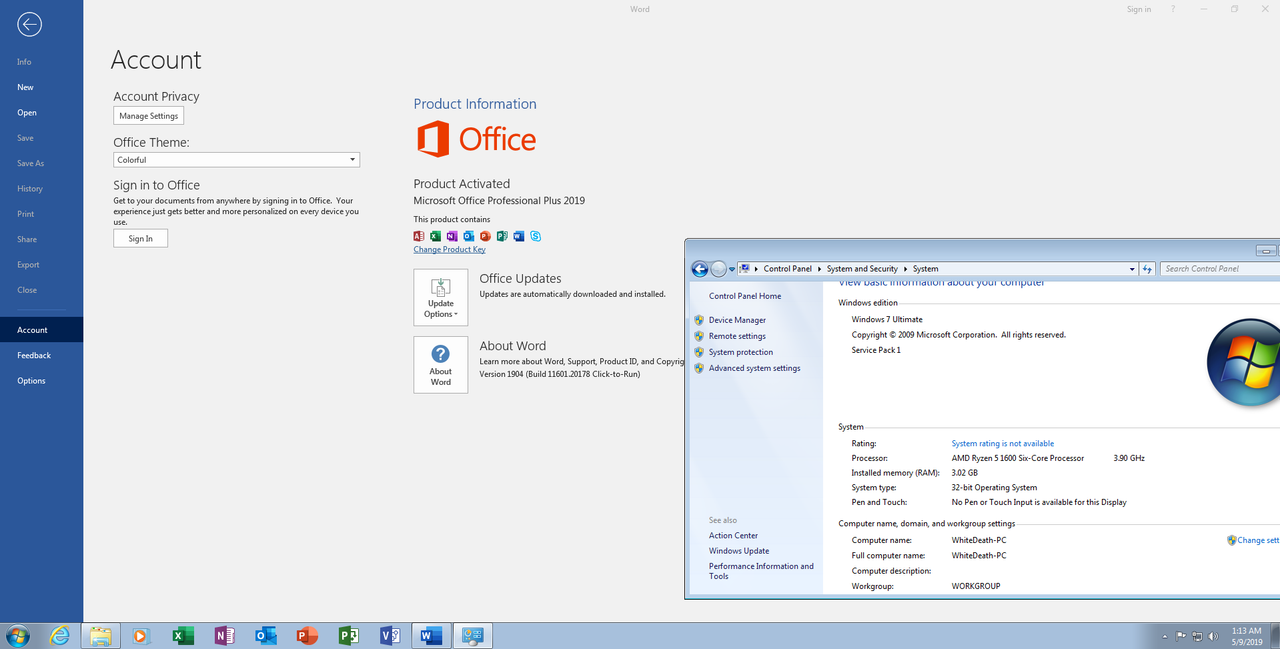This screenshot has width=1280, height=649.
Task: Click the Word icon under product contains
Action: 519,236
